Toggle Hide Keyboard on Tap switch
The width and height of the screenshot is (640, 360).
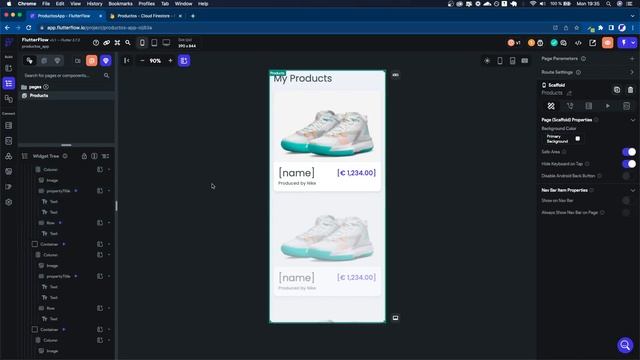[x=629, y=164]
